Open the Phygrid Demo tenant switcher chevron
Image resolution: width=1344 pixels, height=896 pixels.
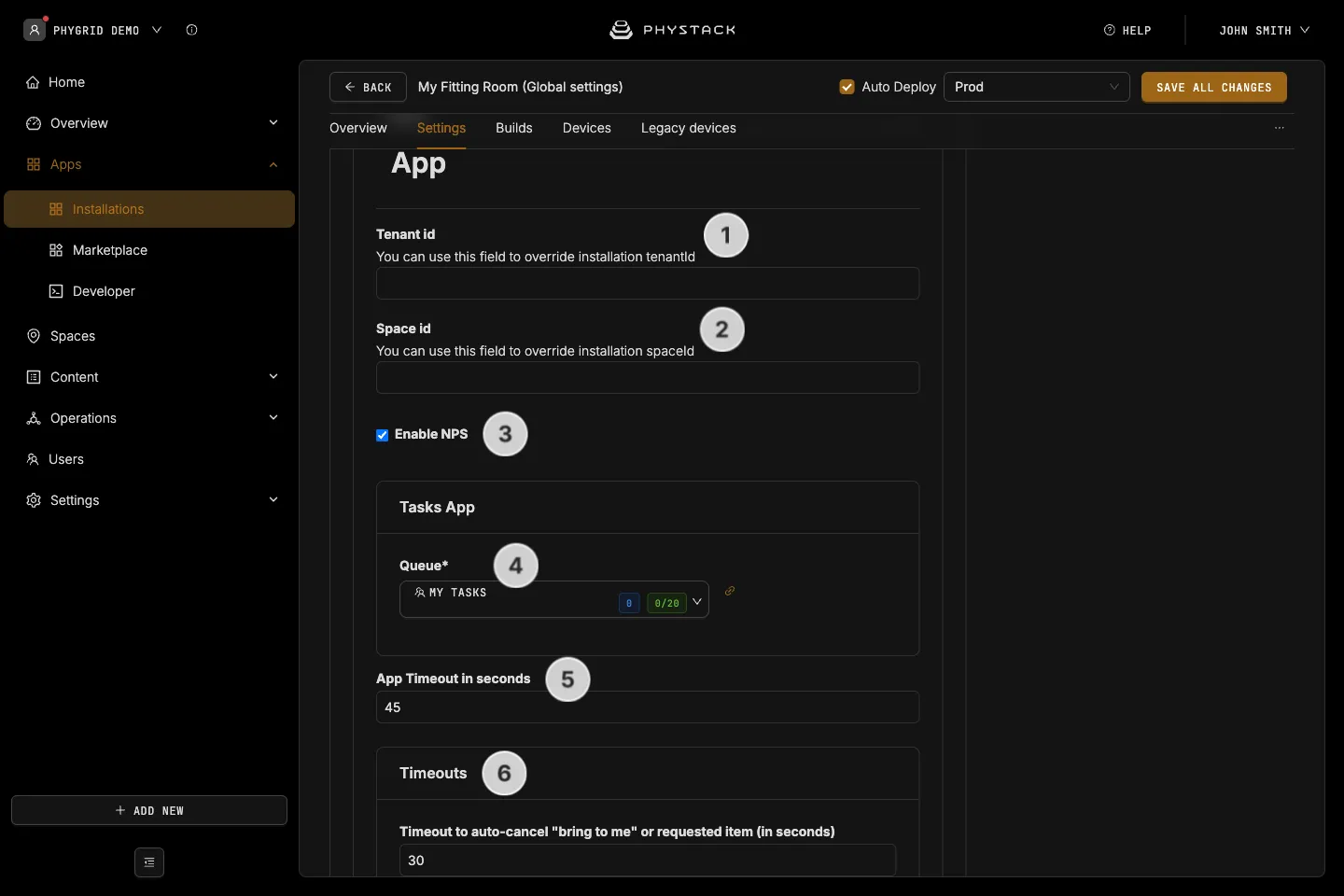(157, 30)
